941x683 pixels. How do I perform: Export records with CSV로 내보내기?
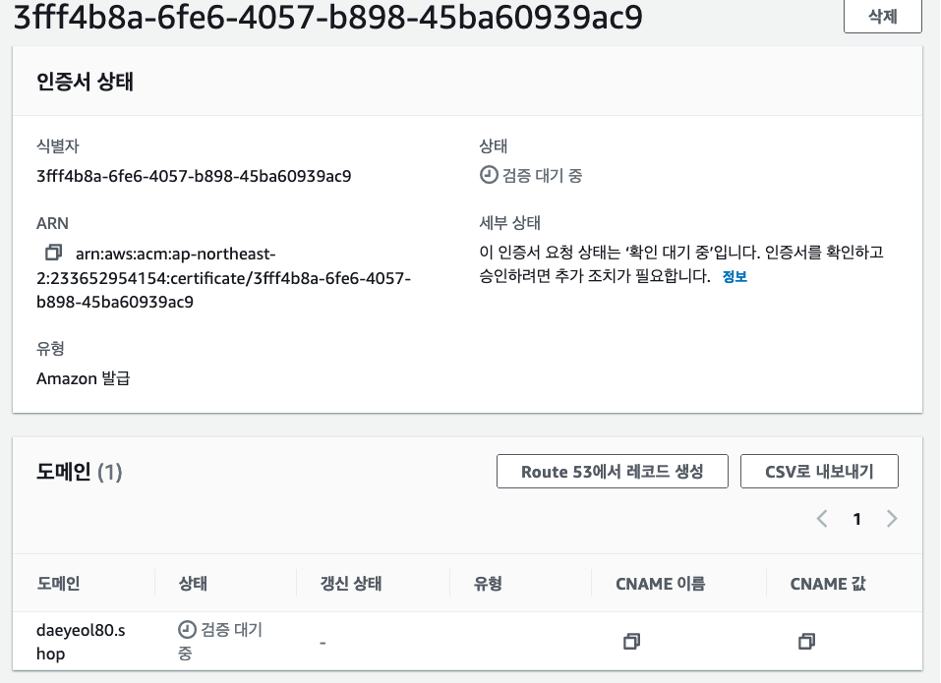coord(819,472)
